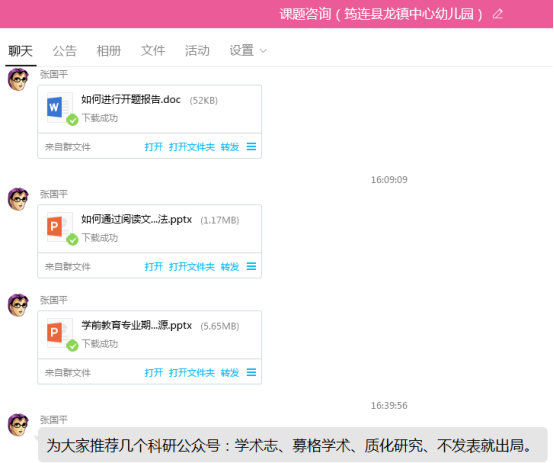Switch to the 文件 tab

(153, 51)
